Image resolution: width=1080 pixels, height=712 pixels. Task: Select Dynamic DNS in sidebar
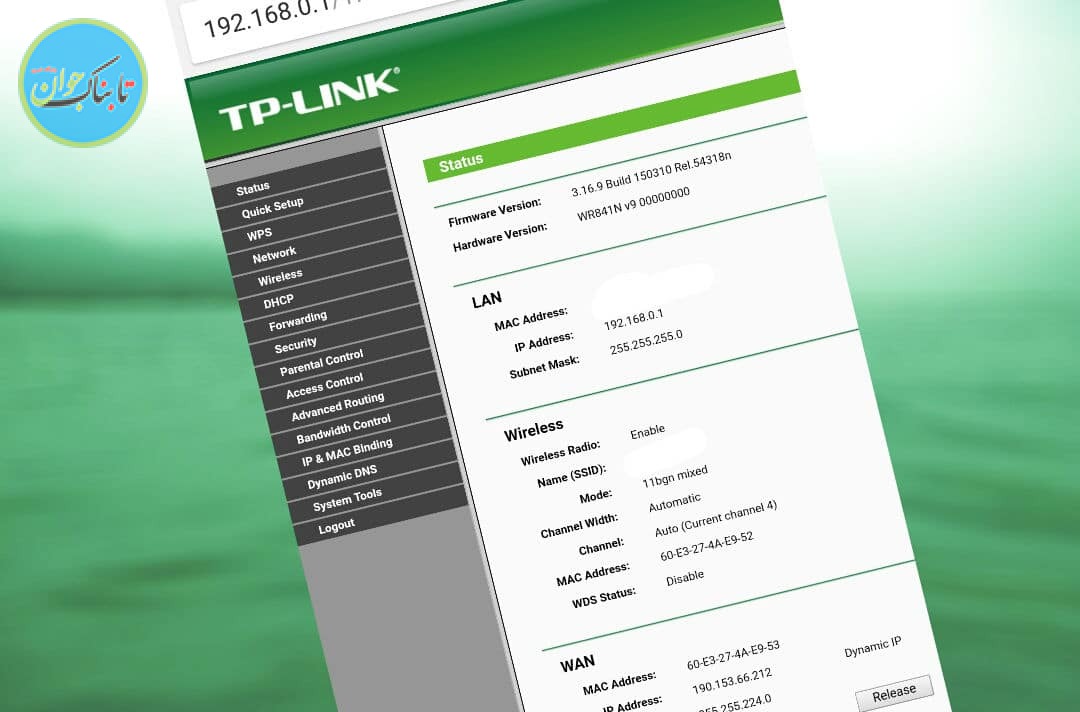(x=342, y=477)
